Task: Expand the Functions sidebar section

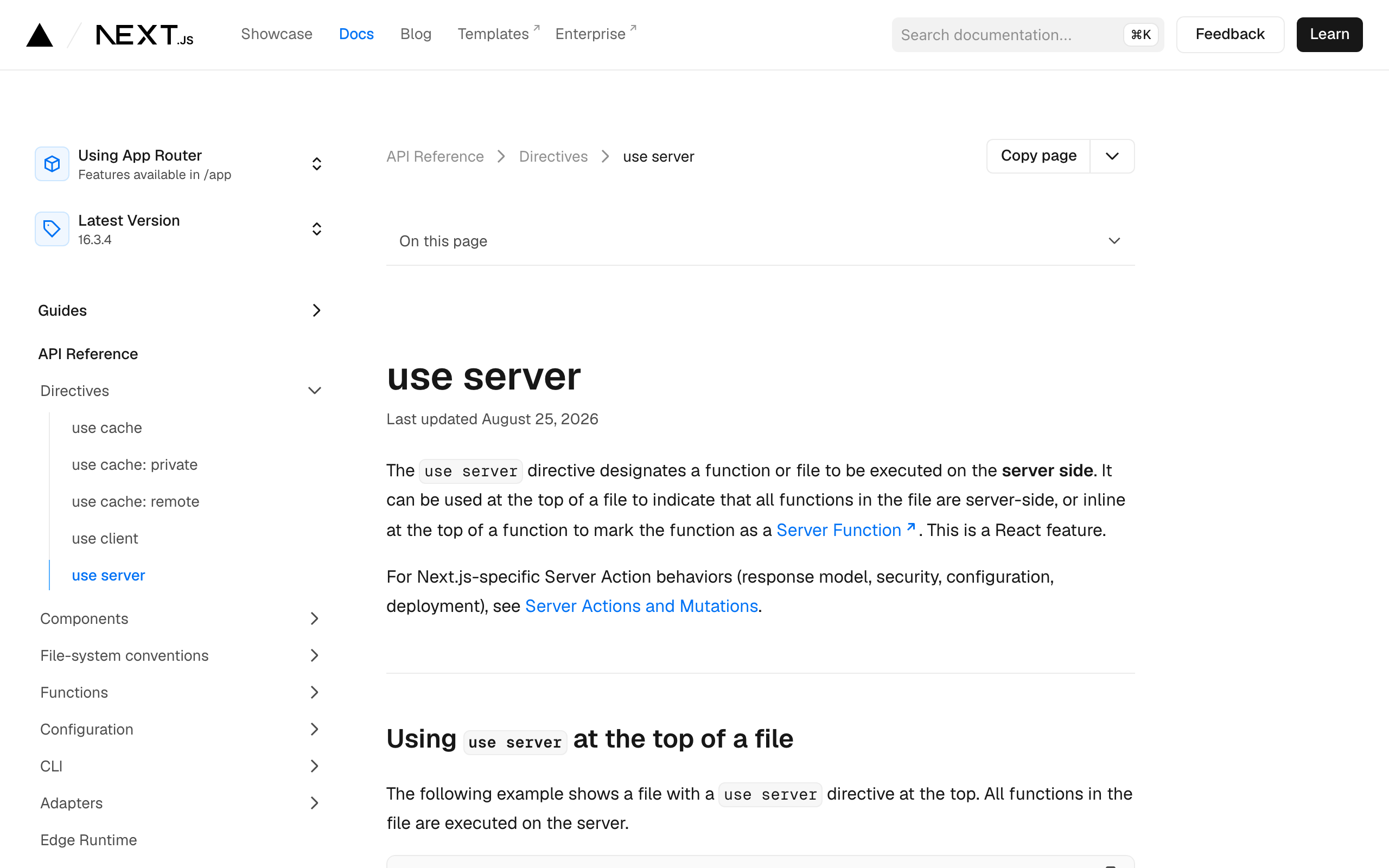Action: 179,692
